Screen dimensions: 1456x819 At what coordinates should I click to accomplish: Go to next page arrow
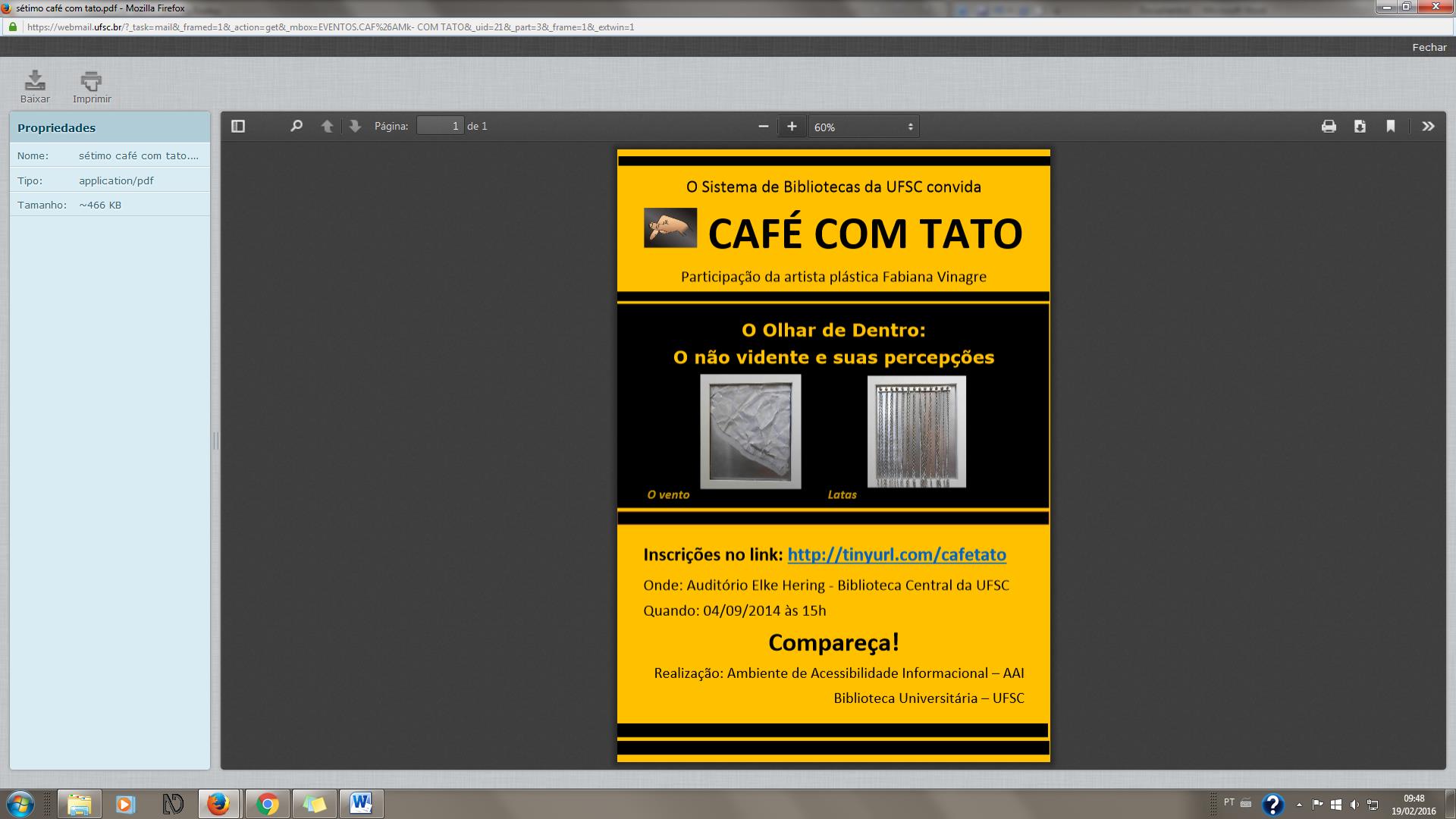355,126
